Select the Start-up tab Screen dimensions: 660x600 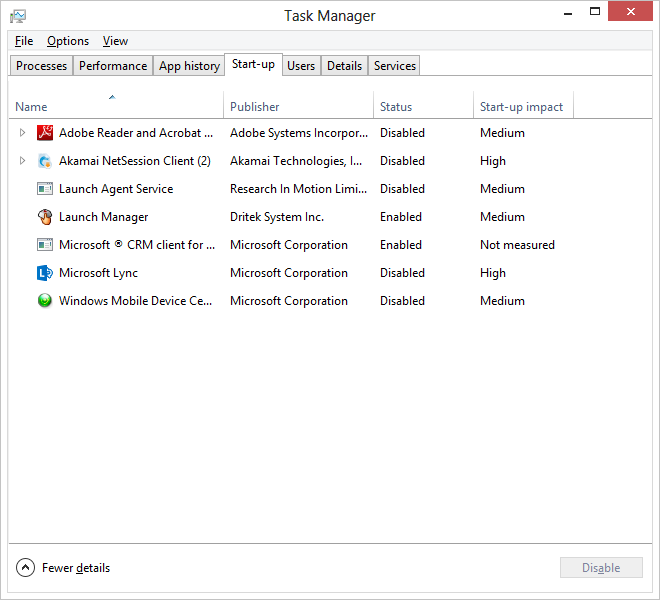click(x=253, y=64)
